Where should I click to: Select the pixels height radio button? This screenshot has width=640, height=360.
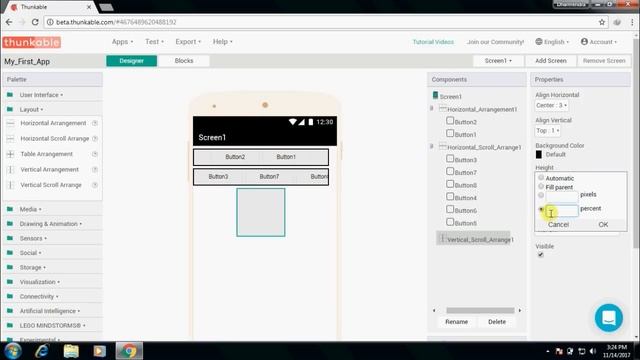point(541,196)
